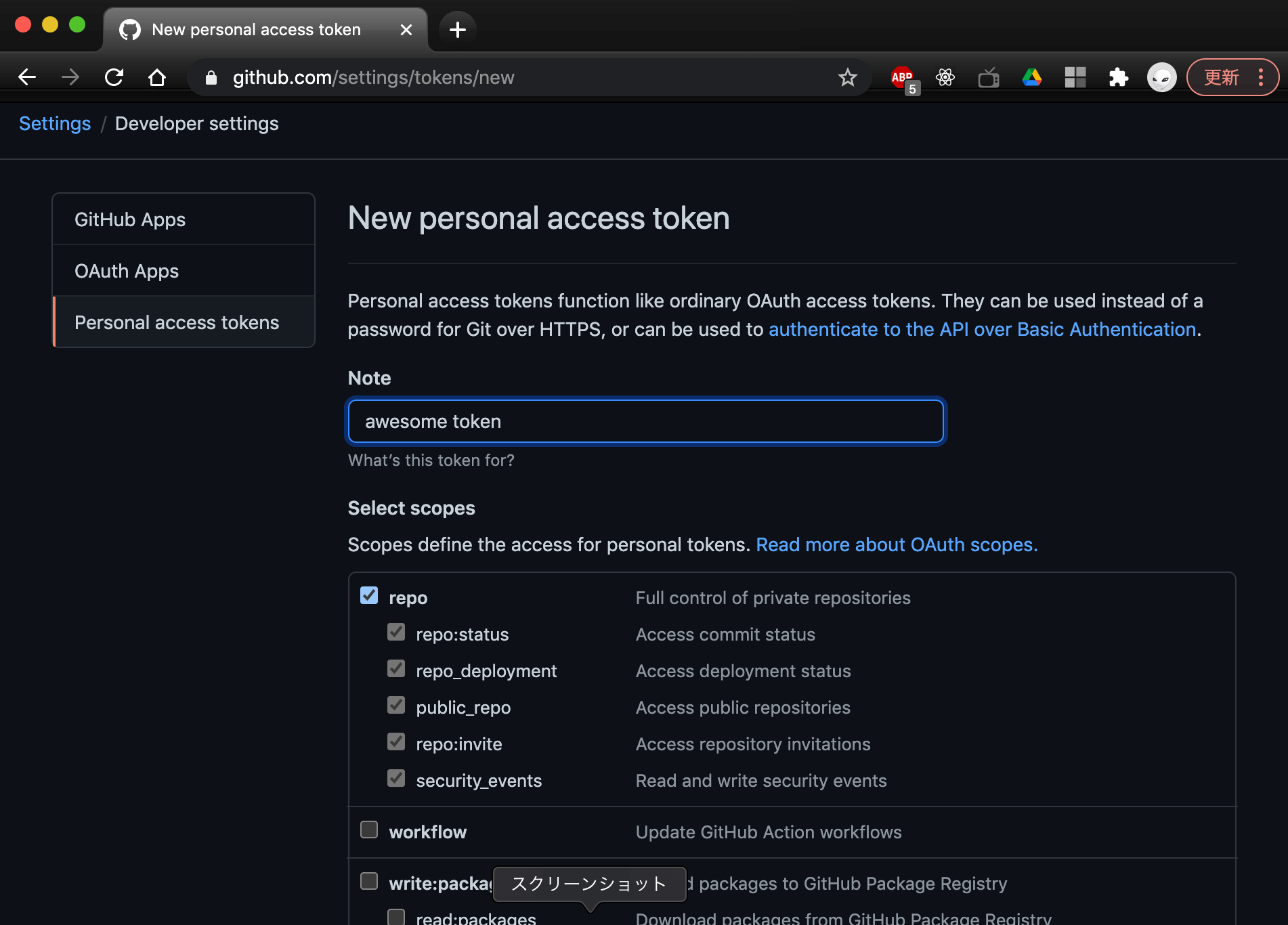The image size is (1288, 925).
Task: Click the address bar URL field
Action: click(x=528, y=77)
